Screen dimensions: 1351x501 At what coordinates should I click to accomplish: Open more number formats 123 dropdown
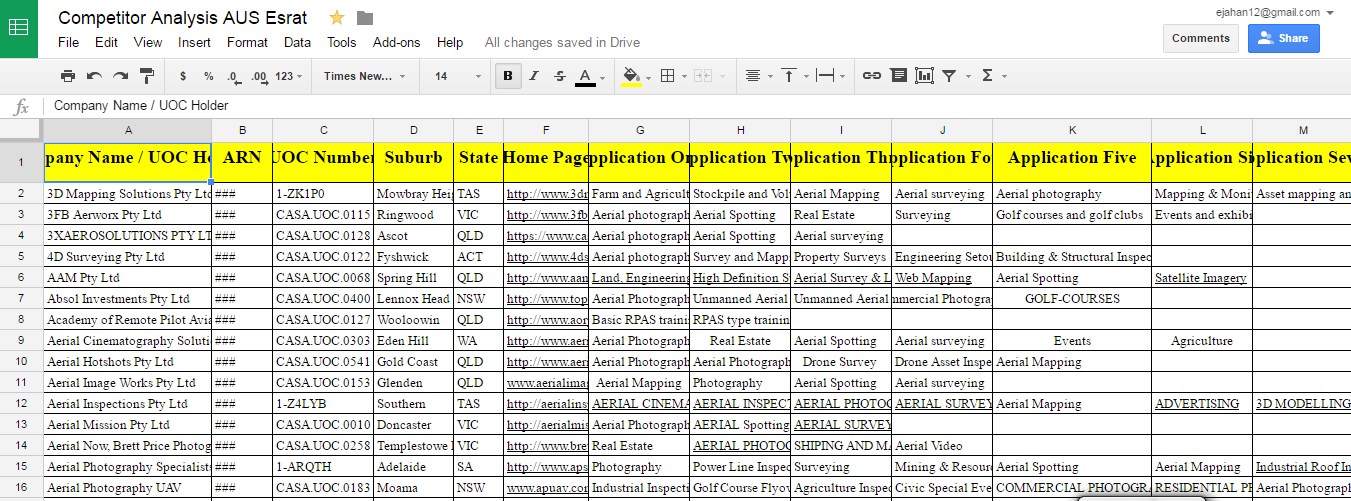289,76
